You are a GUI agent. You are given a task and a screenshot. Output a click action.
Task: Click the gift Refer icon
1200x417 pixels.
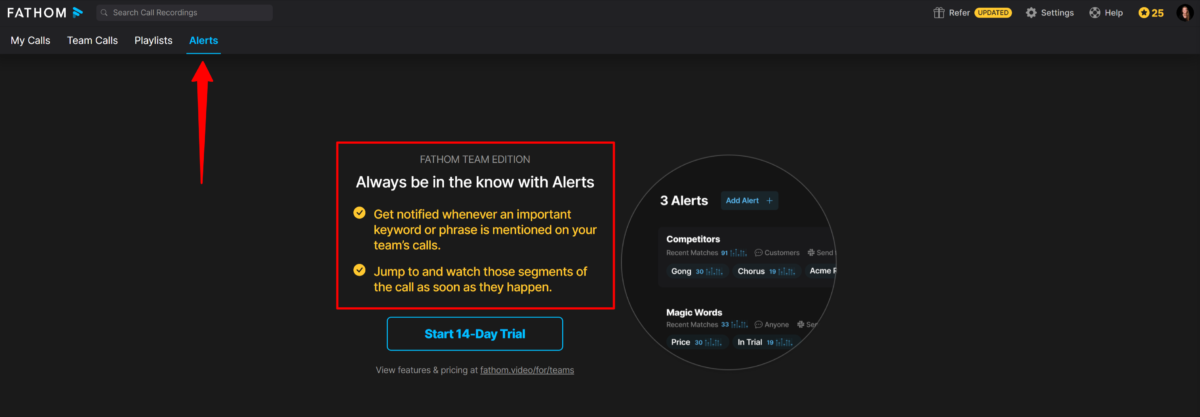tap(938, 13)
